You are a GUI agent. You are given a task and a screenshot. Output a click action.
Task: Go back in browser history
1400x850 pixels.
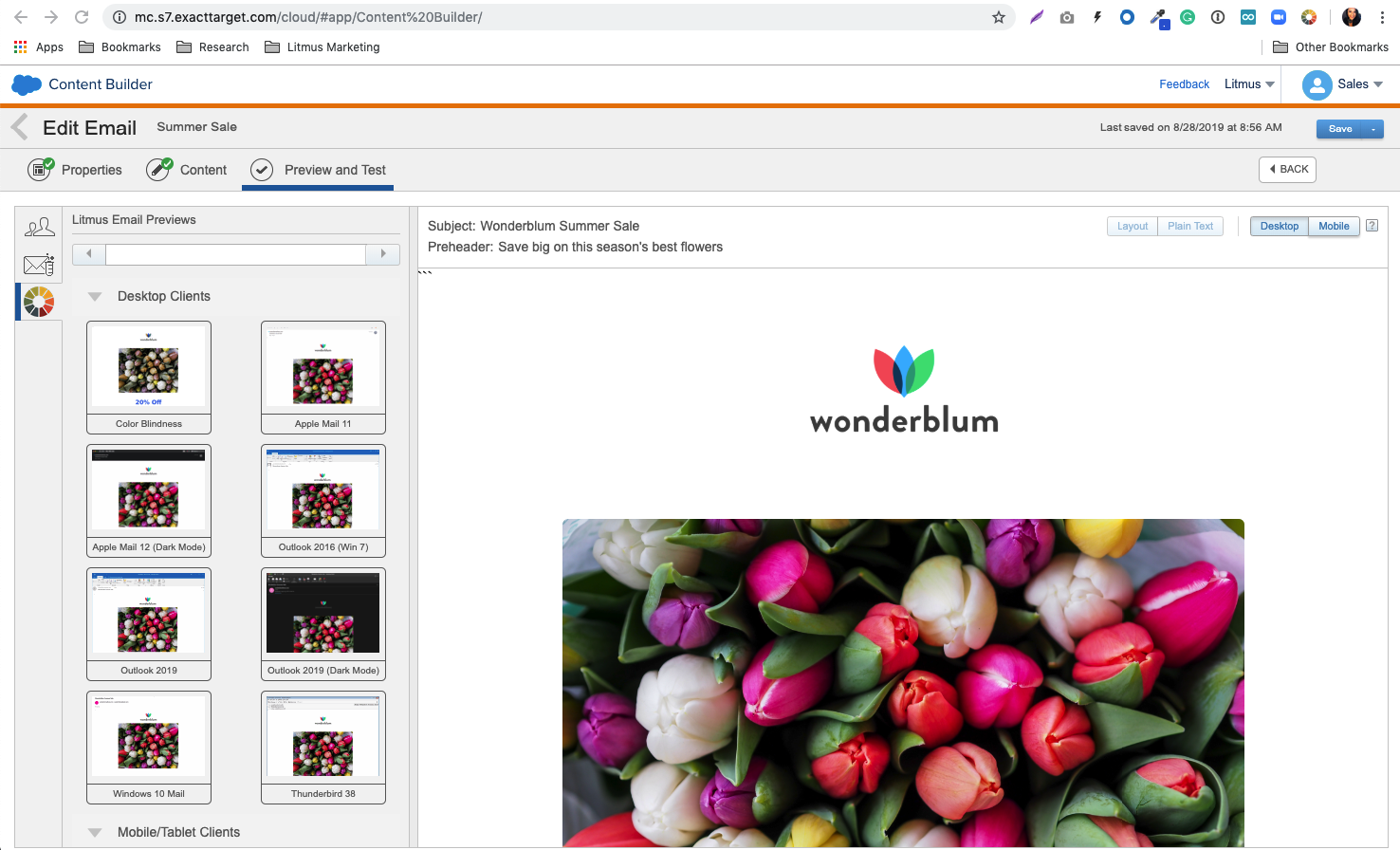coord(21,17)
